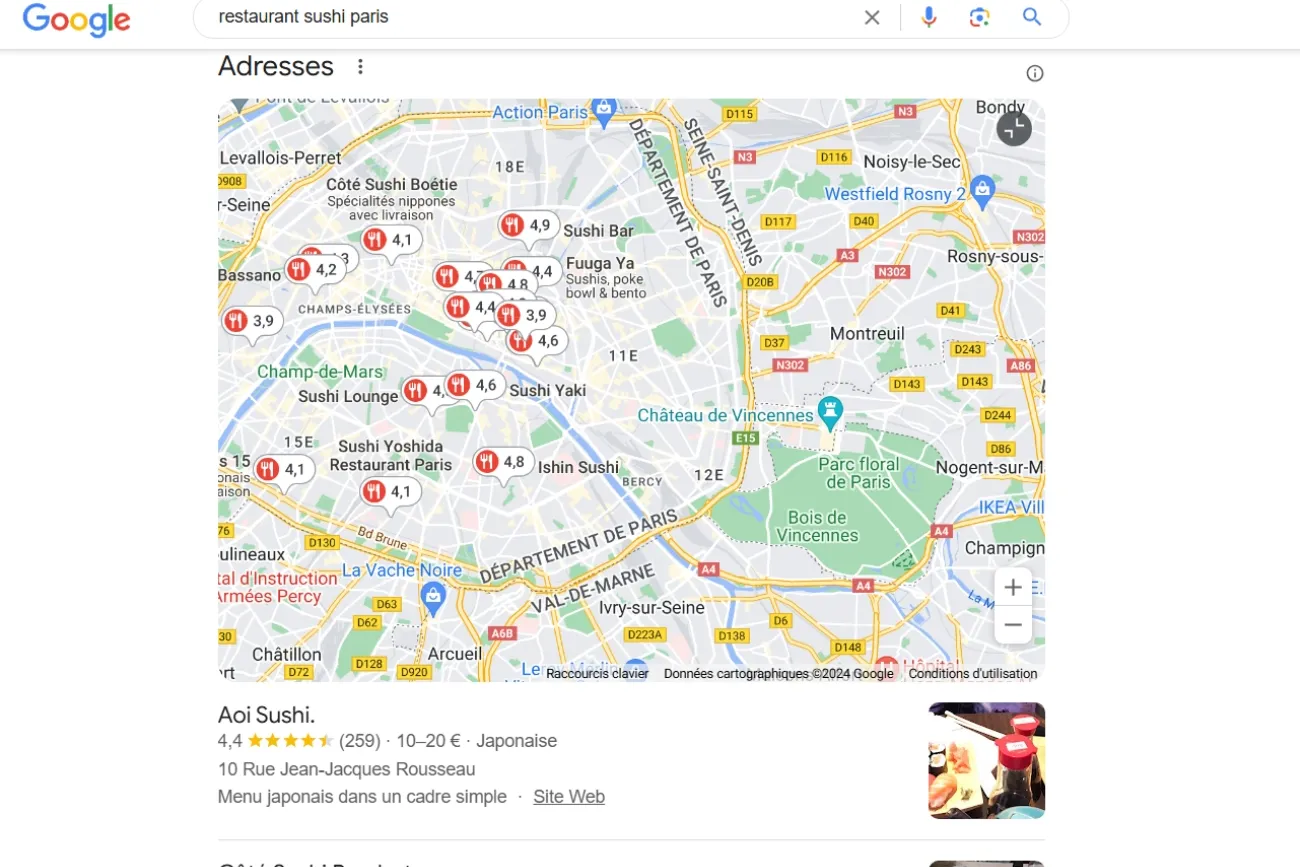Screen dimensions: 1300x867
Task: Select the 3,9 pin at the map's left edge
Action: pos(251,321)
